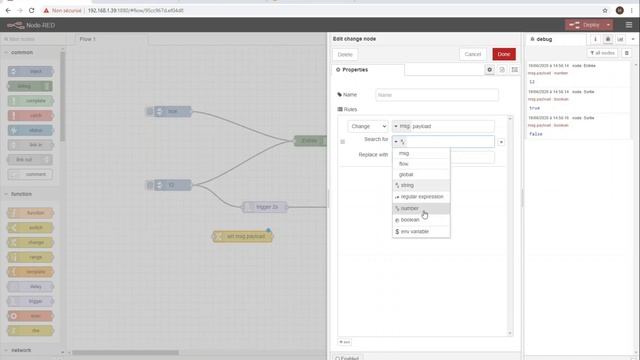Screen dimensions: 640x360
Task: Select the catch node in the palette
Action: coord(31,116)
